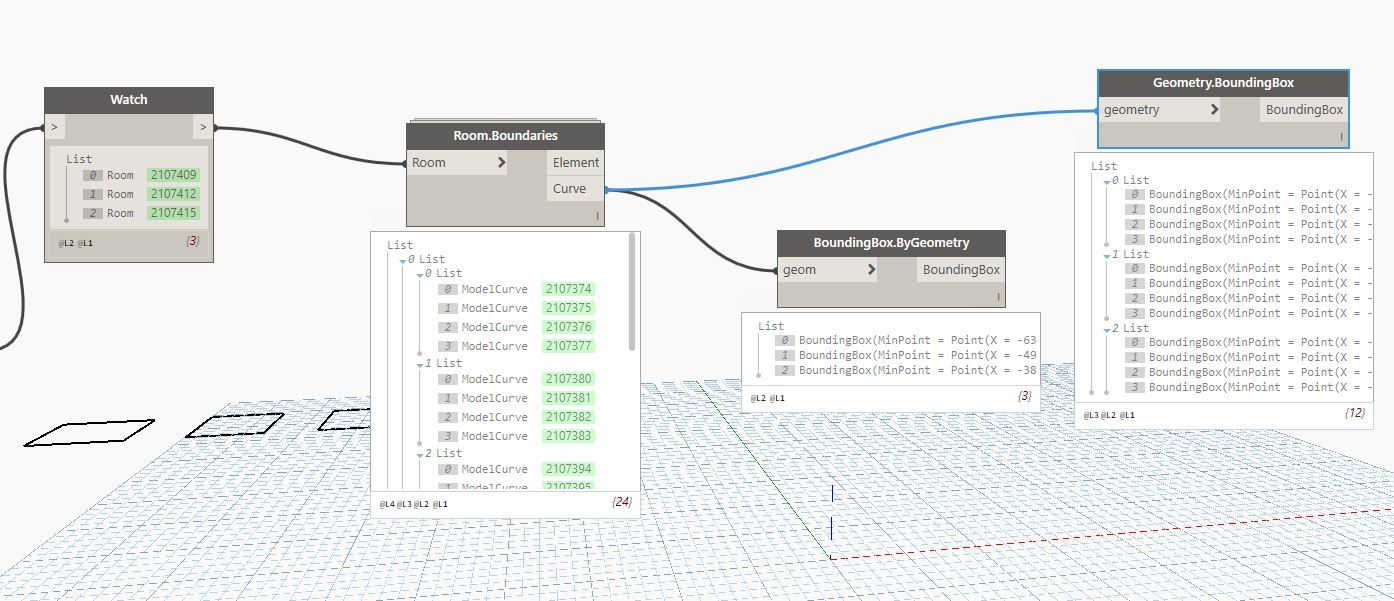1394x601 pixels.
Task: Collapse 1 List in the Geometry.BoundingBox preview
Action: click(x=1107, y=255)
